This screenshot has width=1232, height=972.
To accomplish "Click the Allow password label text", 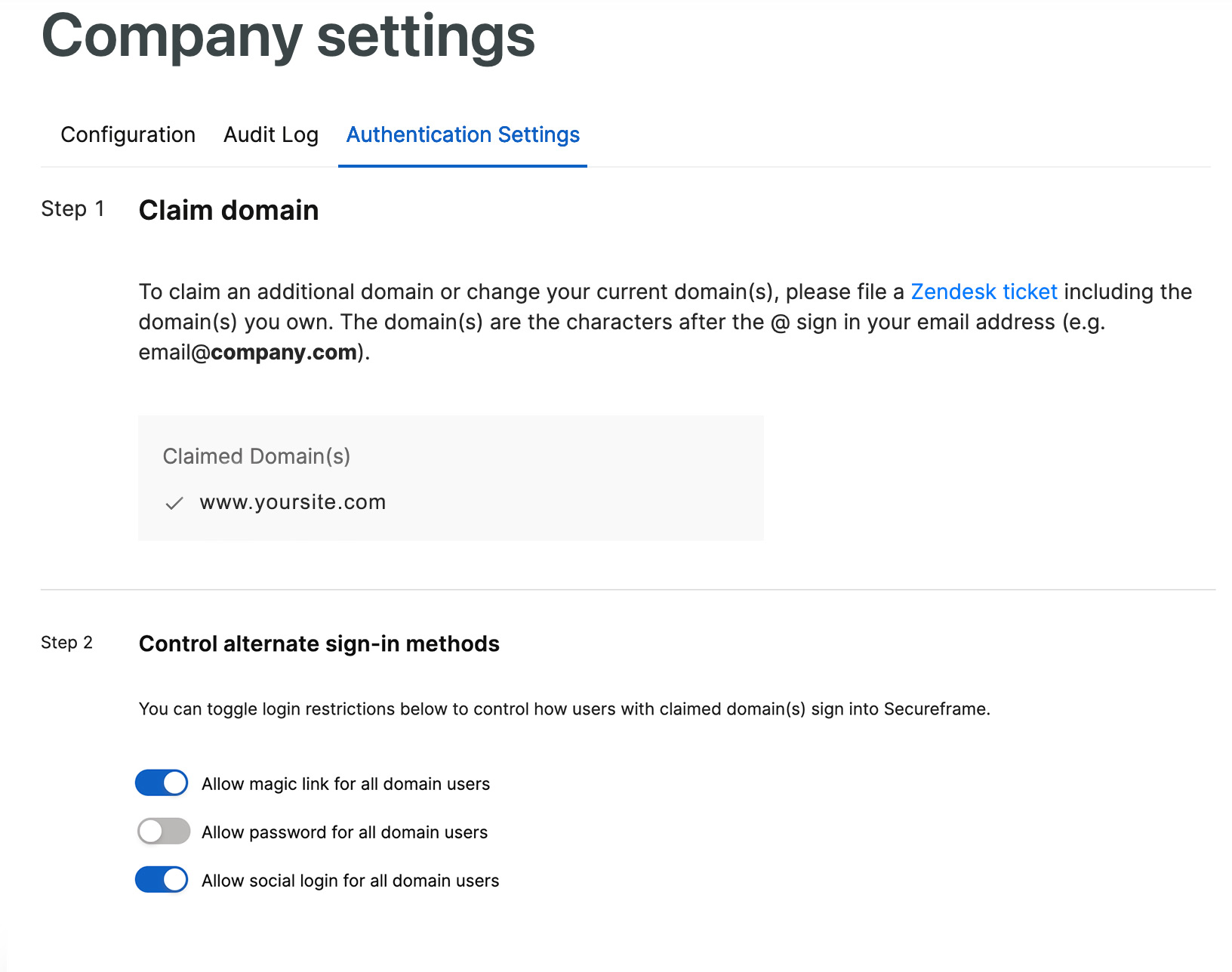I will coord(344,832).
